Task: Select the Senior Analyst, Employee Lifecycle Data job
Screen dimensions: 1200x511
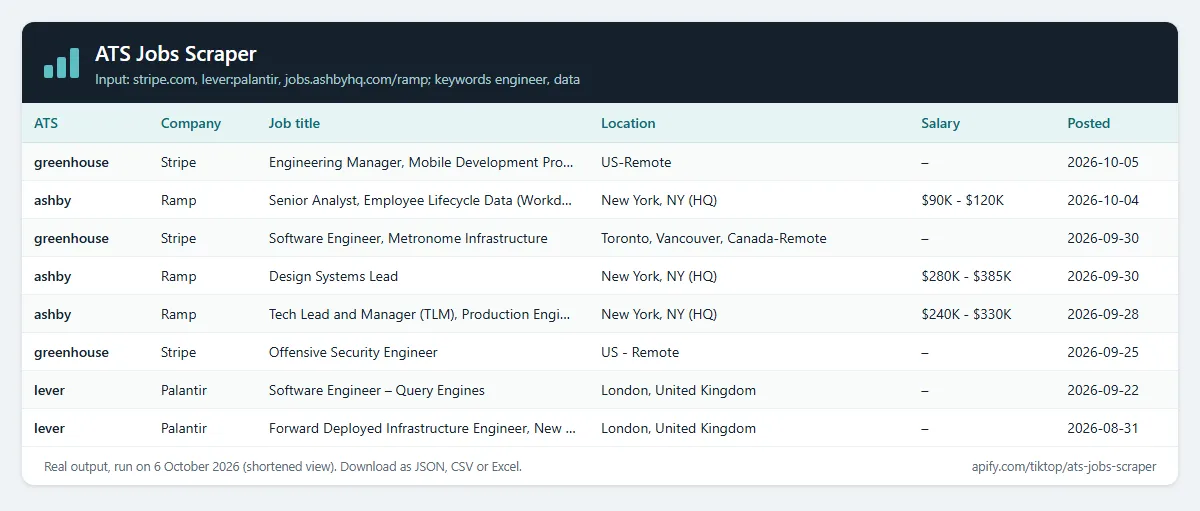Action: tap(422, 199)
